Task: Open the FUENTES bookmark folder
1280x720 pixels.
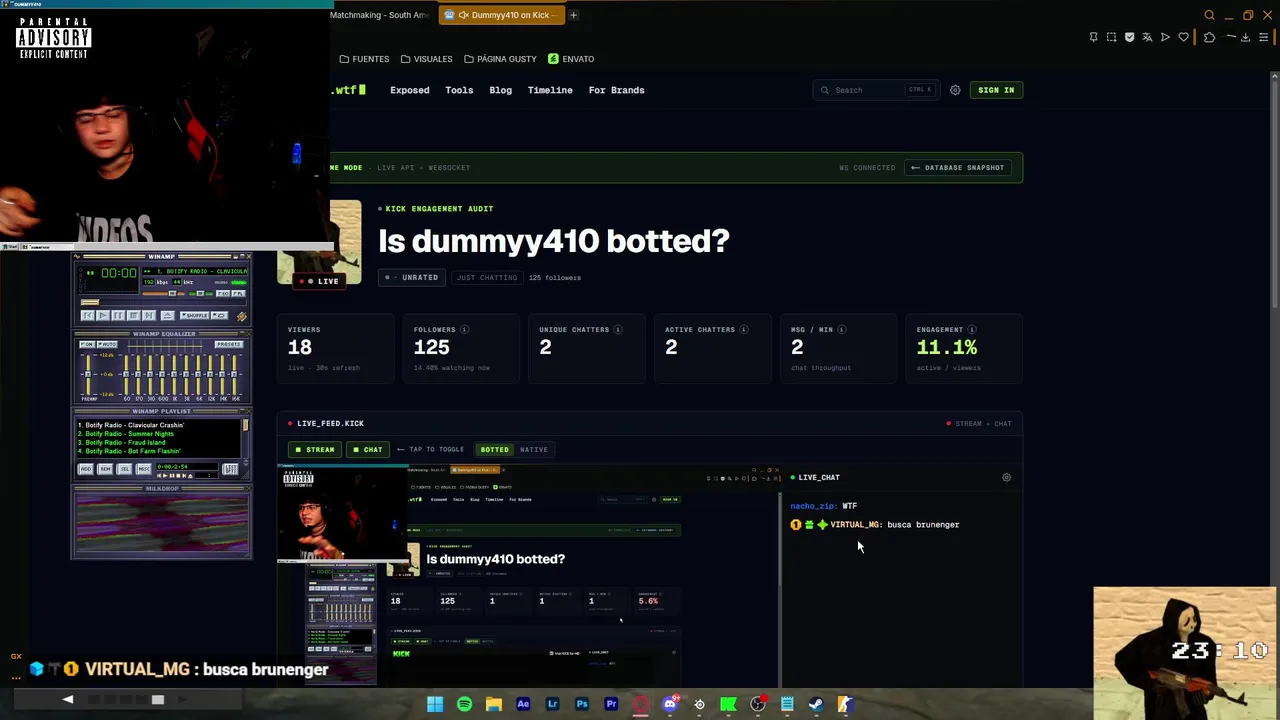Action: 364,59
